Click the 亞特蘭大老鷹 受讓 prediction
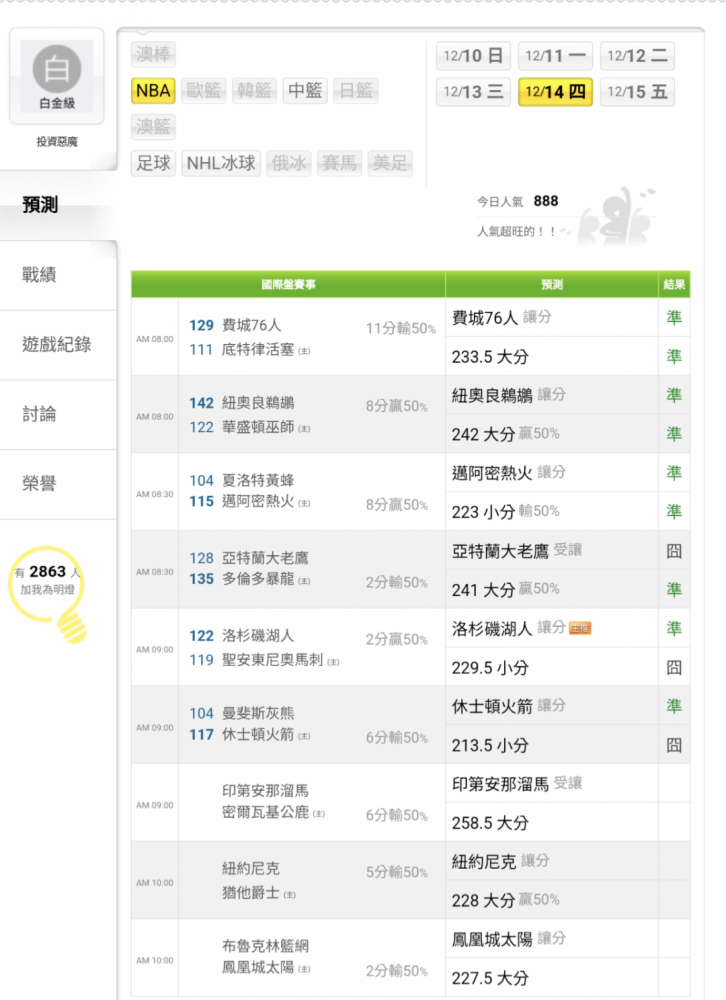Viewport: 726px width, 1000px height. point(517,551)
